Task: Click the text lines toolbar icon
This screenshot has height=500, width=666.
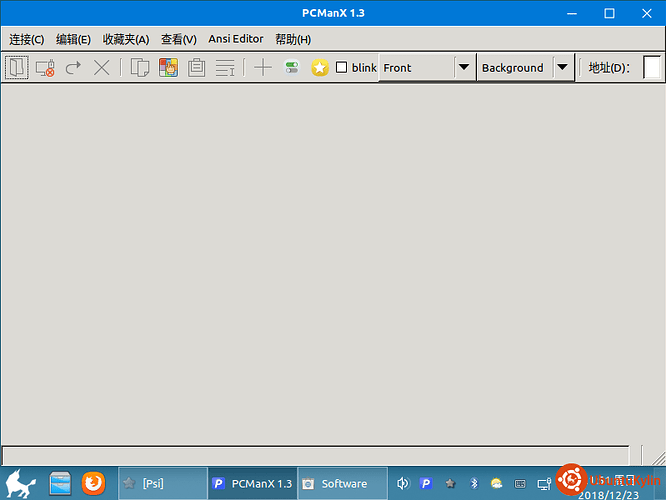Action: click(225, 68)
